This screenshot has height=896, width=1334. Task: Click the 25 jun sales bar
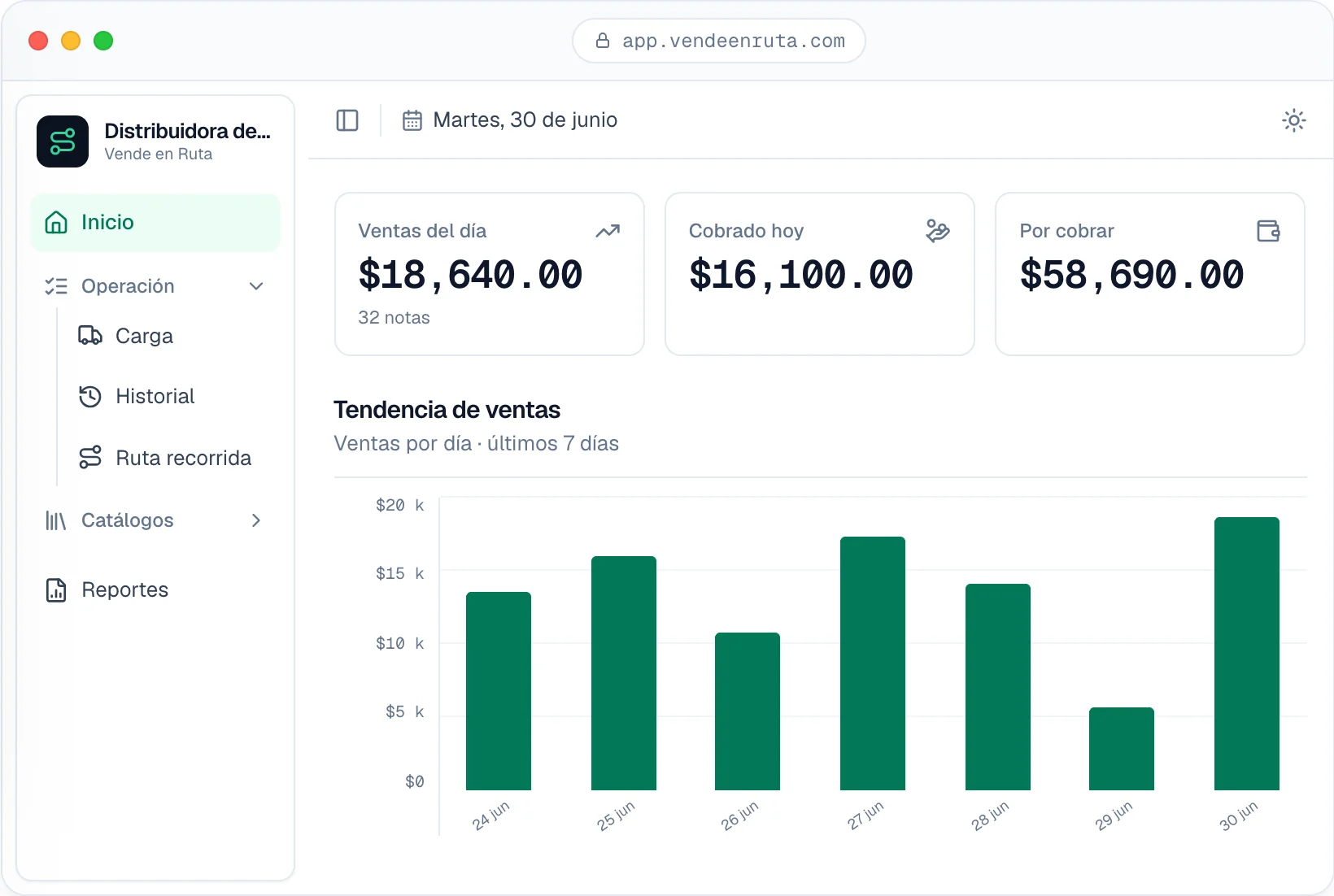tap(624, 673)
